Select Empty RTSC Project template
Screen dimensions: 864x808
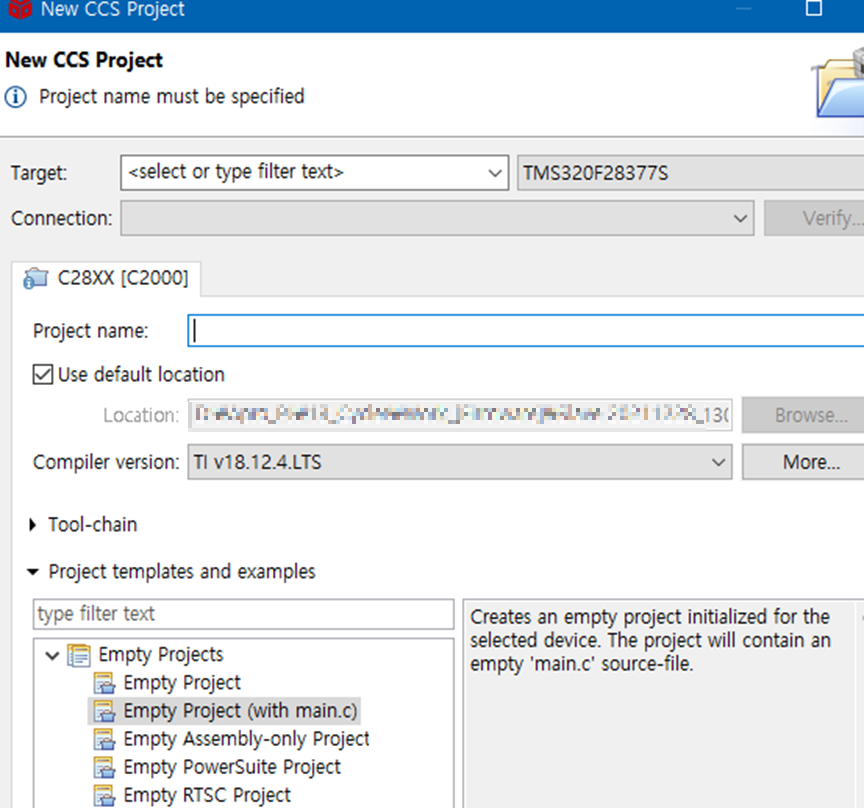[207, 795]
